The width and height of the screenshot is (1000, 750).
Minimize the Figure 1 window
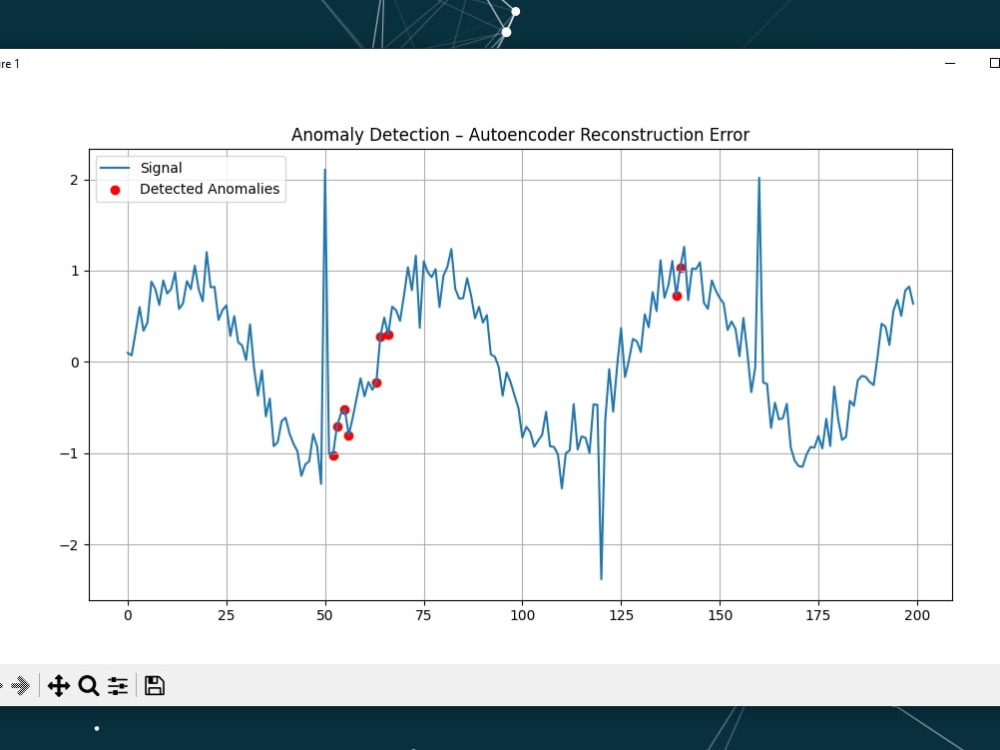[x=950, y=63]
